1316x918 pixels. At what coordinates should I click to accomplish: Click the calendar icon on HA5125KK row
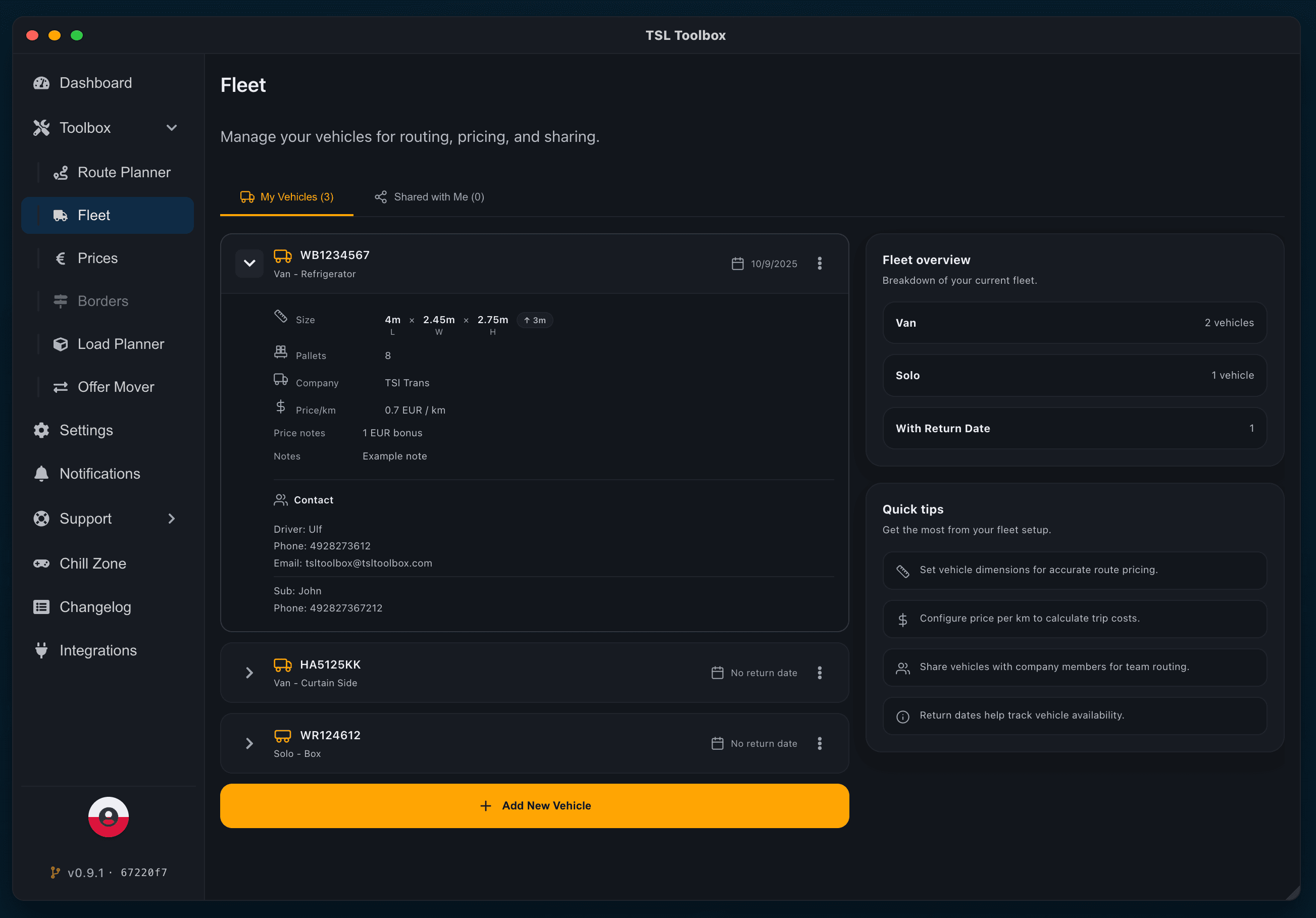coord(718,673)
